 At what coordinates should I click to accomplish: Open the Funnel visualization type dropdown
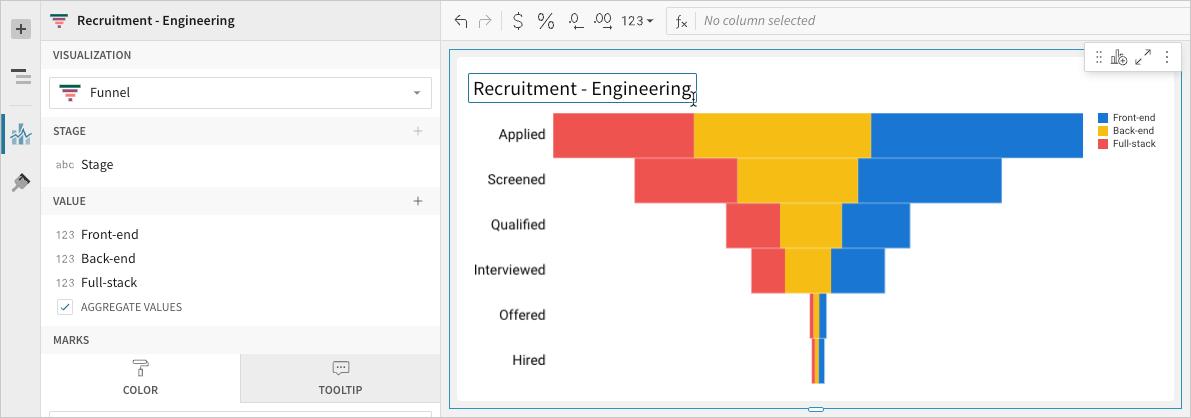[240, 93]
